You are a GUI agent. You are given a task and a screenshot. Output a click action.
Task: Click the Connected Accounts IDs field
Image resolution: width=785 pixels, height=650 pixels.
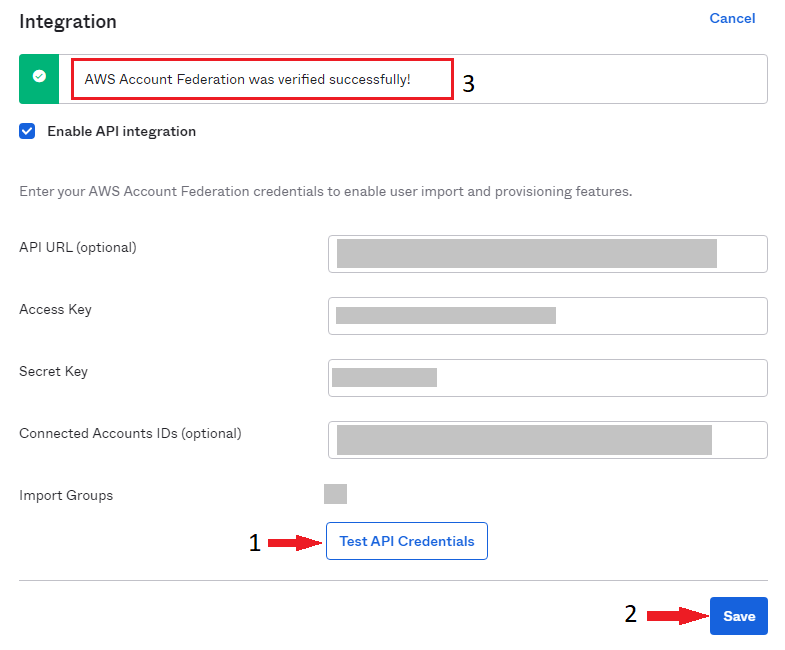[547, 440]
